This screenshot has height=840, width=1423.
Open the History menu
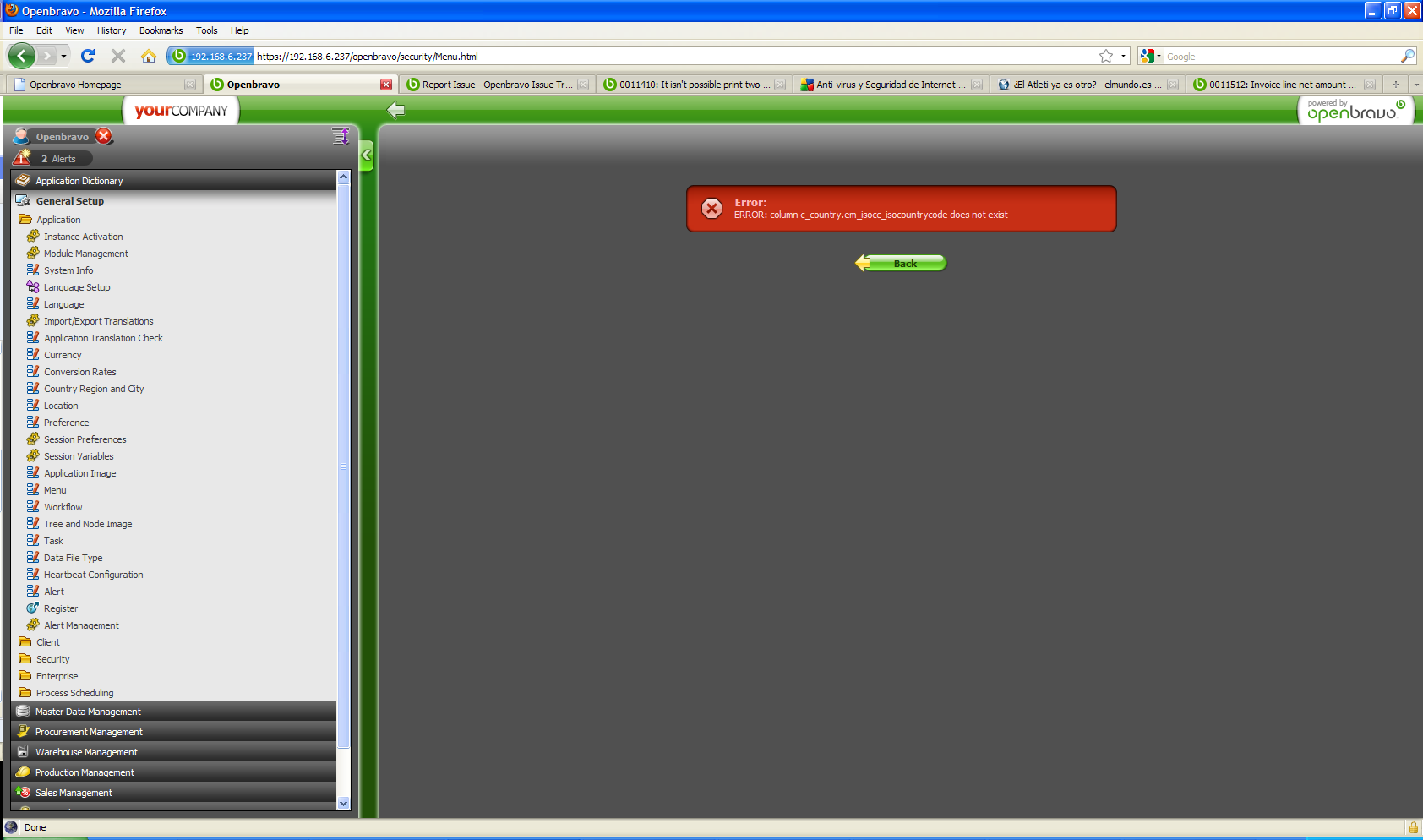coord(112,30)
